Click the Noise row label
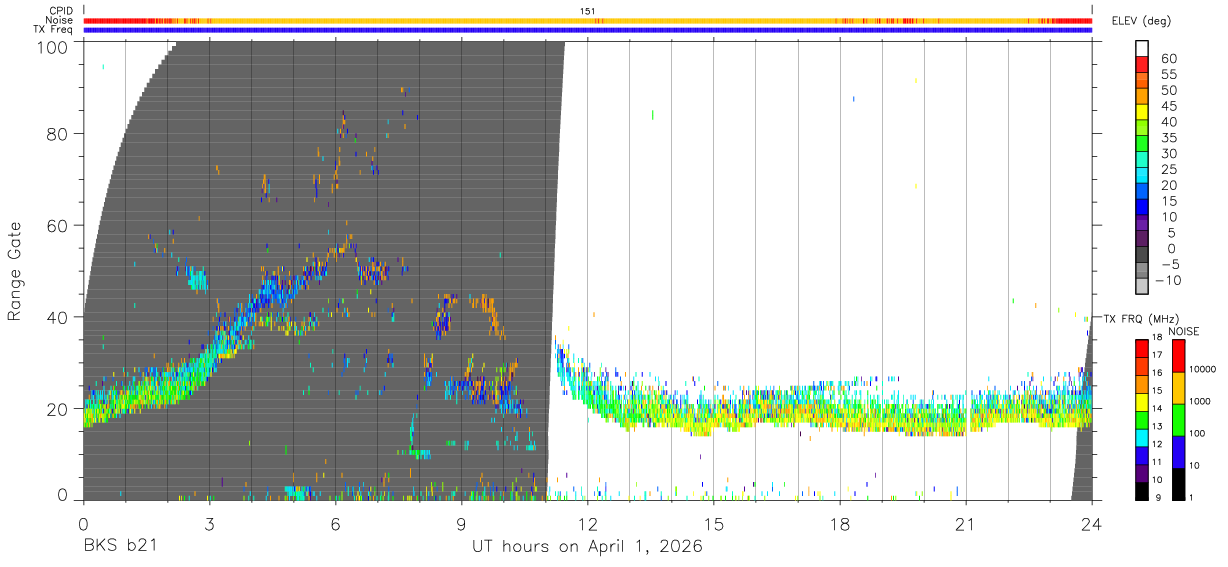This screenshot has height=567, width=1228. (60, 20)
